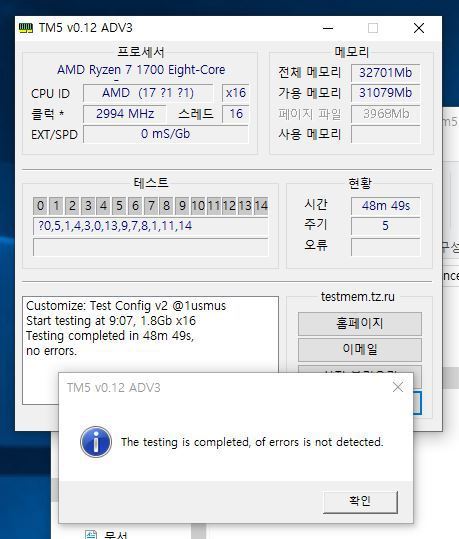Minimize the TM5 v0.12 ADV3 window
Viewport: 459px width, 539px height.
[328, 28]
